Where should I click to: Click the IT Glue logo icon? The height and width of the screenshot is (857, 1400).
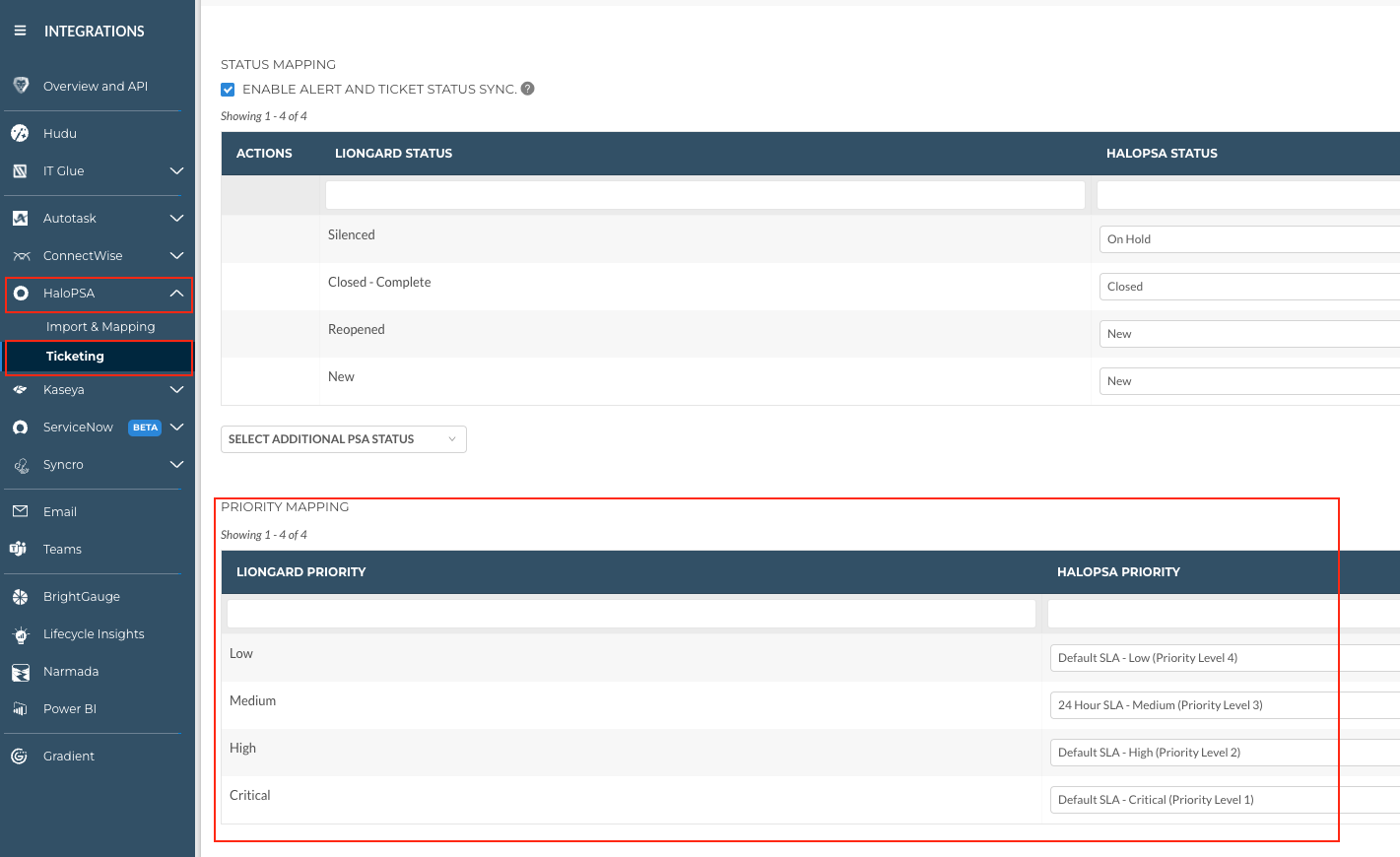[x=20, y=170]
